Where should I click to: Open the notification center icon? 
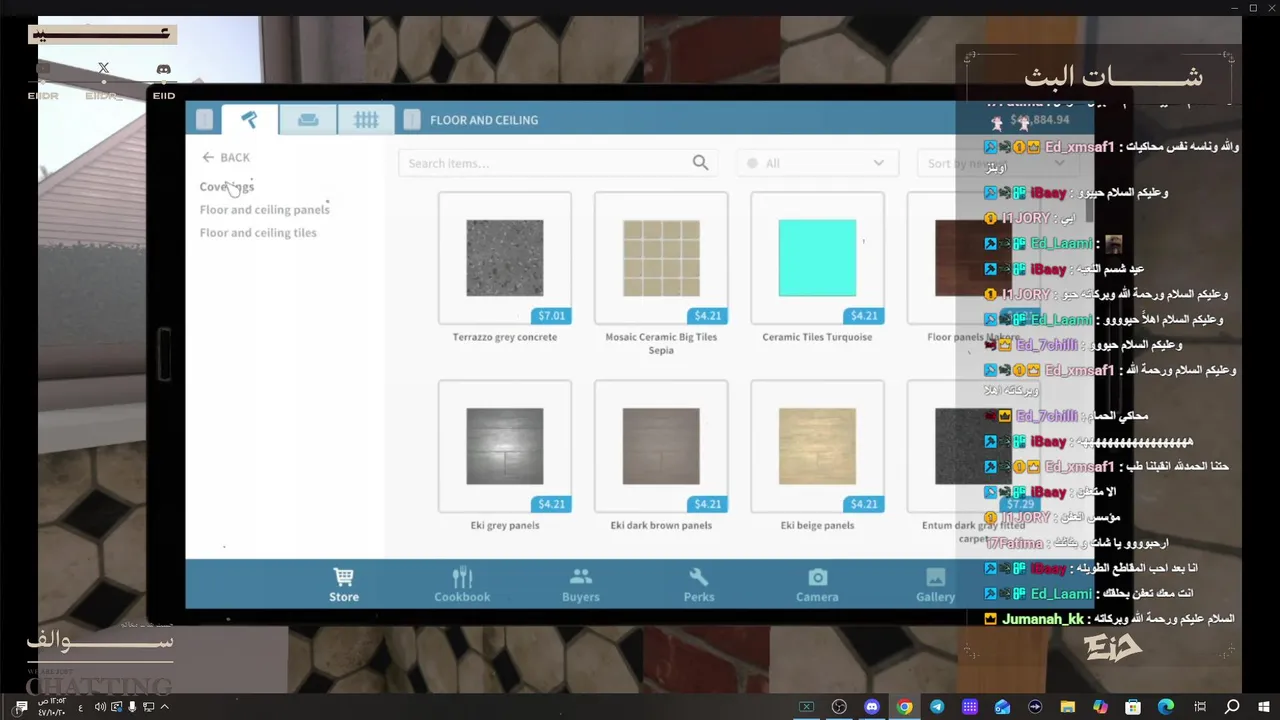(21, 707)
